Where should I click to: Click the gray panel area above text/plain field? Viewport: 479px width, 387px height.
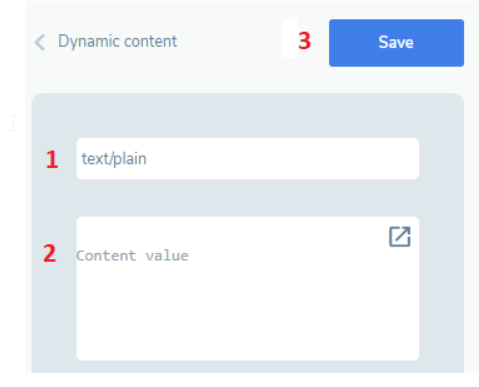pyautogui.click(x=248, y=116)
